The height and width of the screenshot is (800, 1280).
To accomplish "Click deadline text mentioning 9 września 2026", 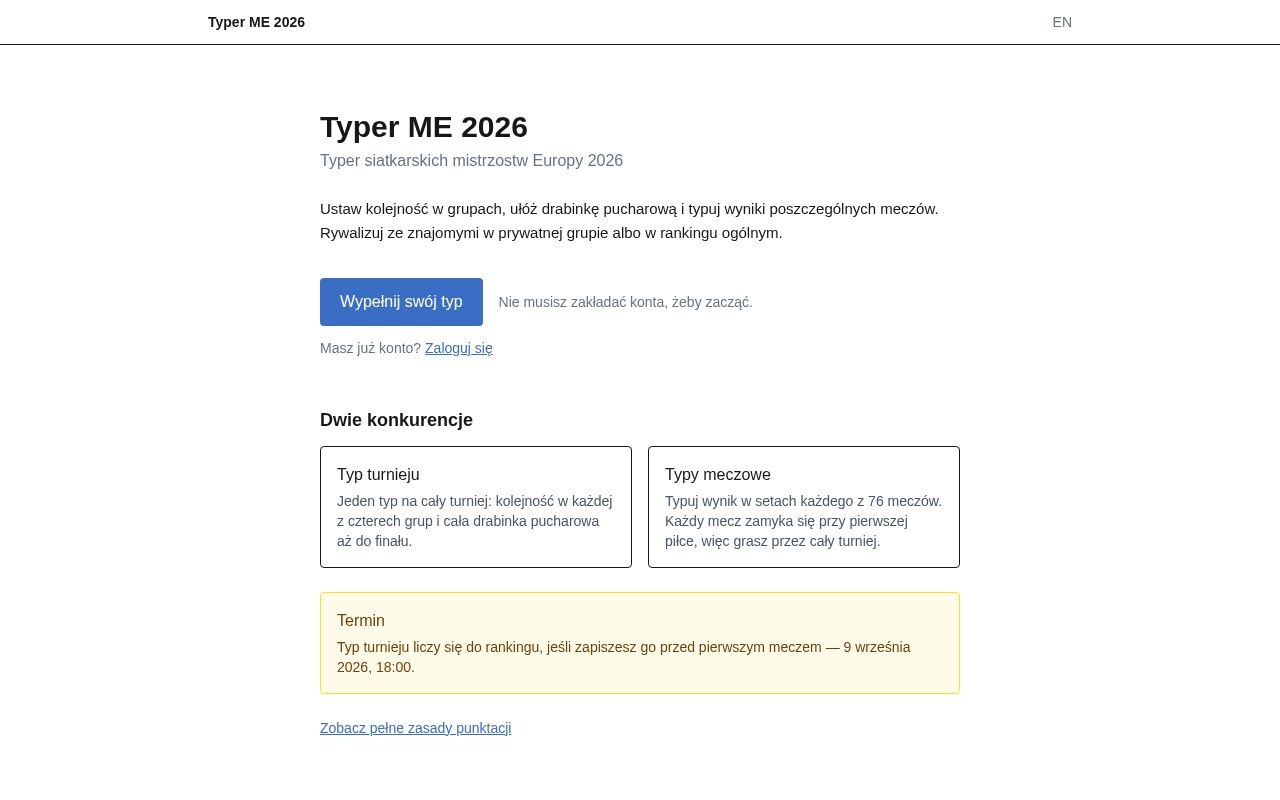I will 624,657.
